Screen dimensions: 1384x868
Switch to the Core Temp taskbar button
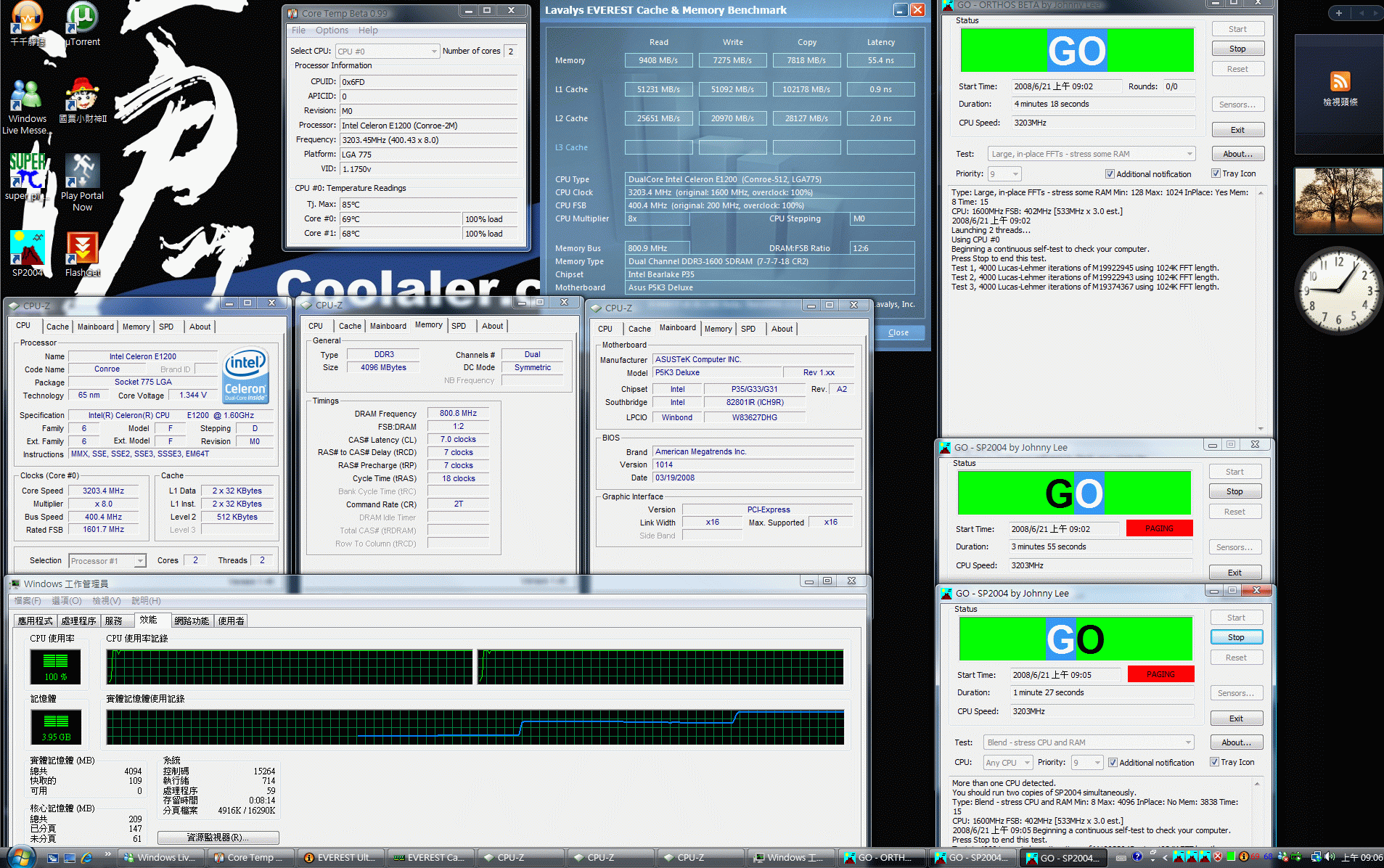250,858
